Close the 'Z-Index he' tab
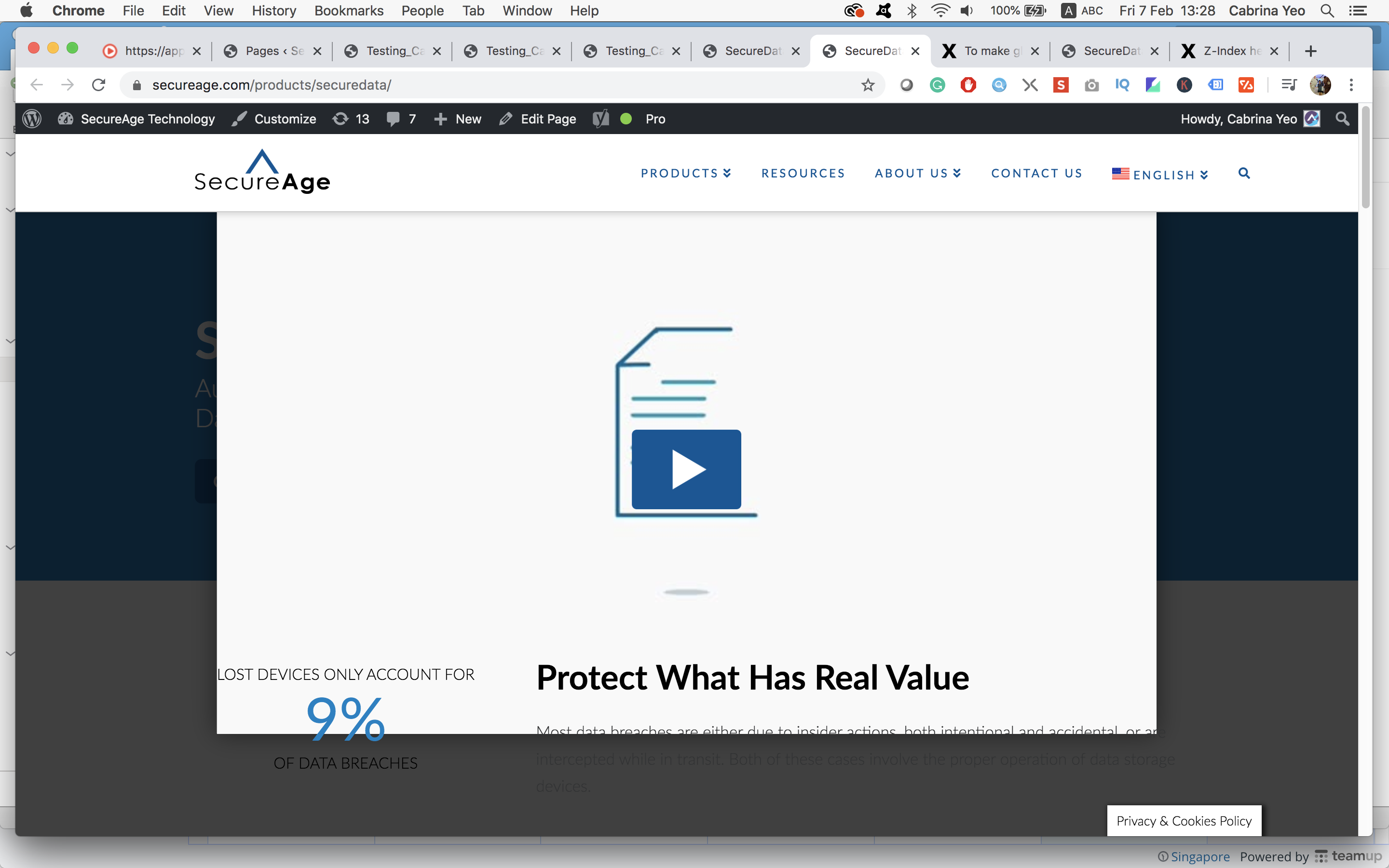This screenshot has width=1389, height=868. 1274,51
